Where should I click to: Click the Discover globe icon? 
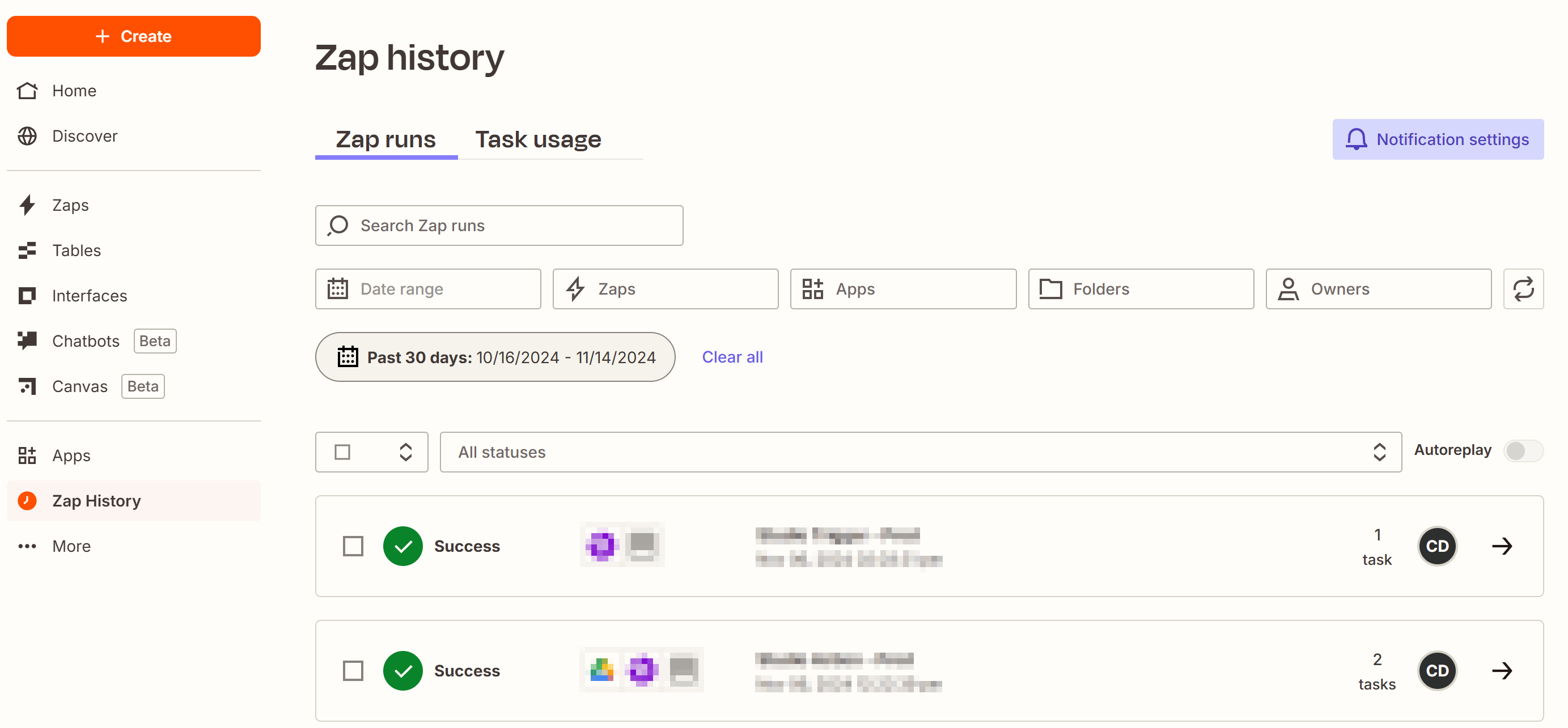(27, 135)
